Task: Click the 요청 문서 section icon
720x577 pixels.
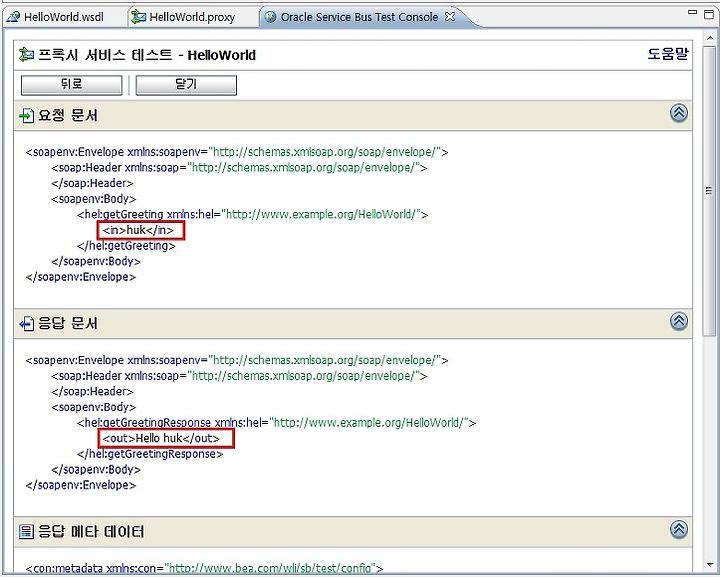Action: tap(27, 116)
